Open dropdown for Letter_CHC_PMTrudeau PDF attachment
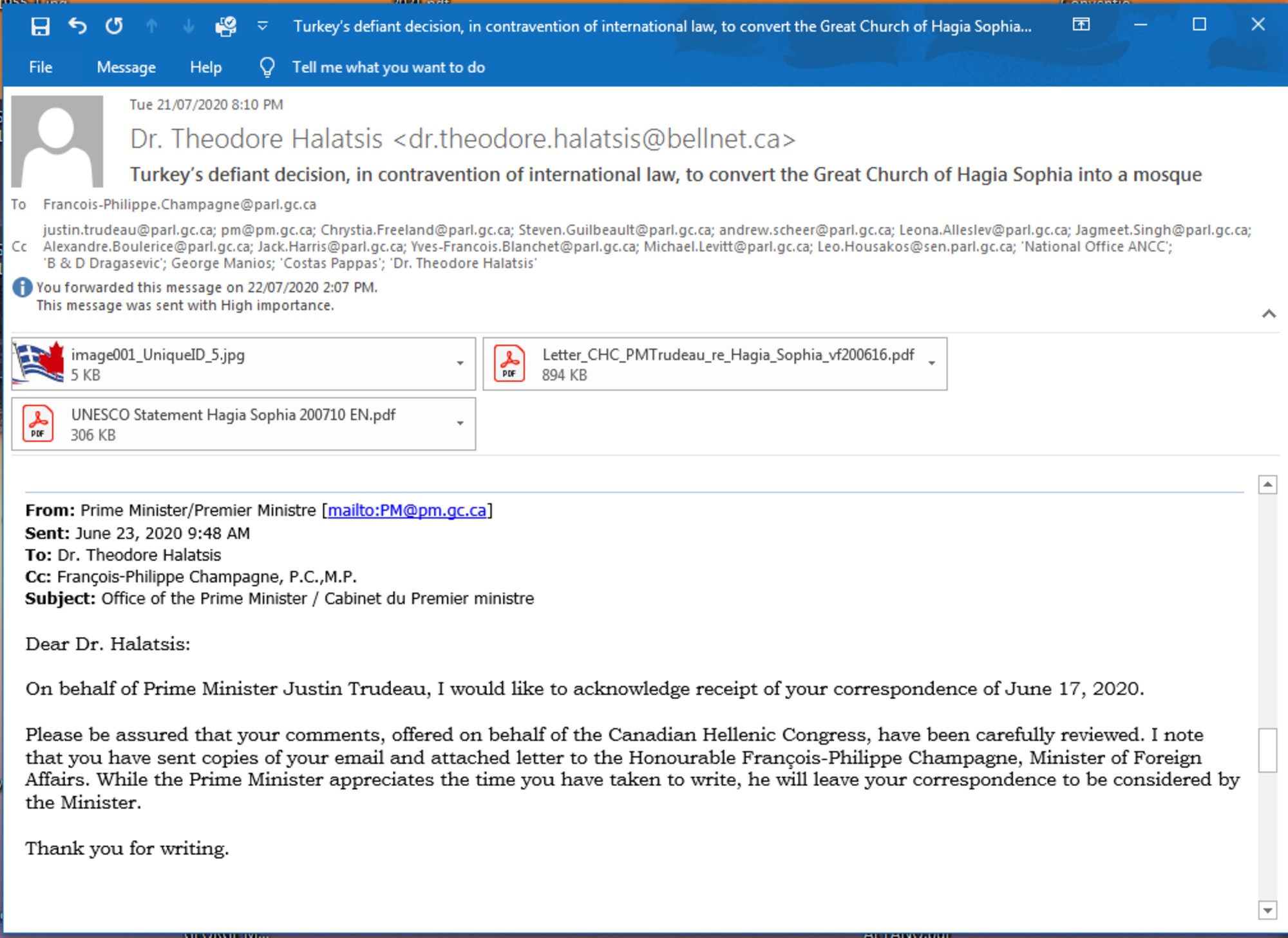Image resolution: width=1288 pixels, height=938 pixels. pos(931,363)
